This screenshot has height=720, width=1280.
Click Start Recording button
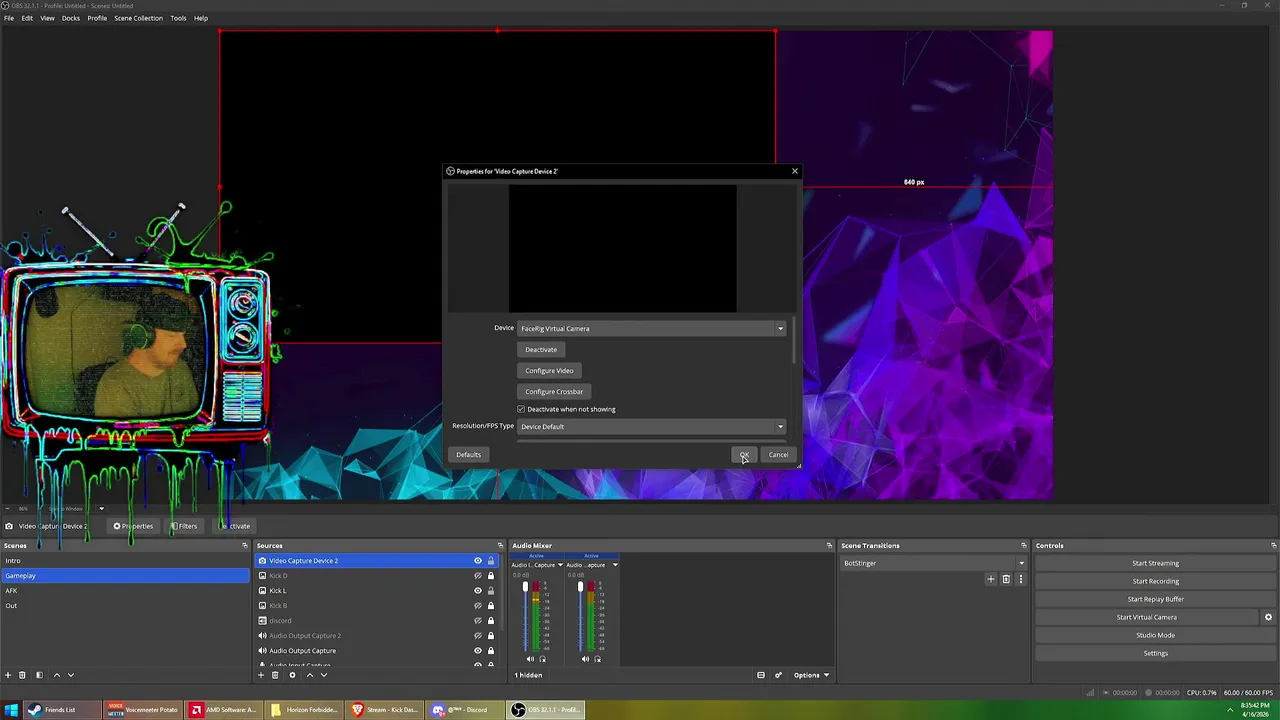tap(1155, 581)
